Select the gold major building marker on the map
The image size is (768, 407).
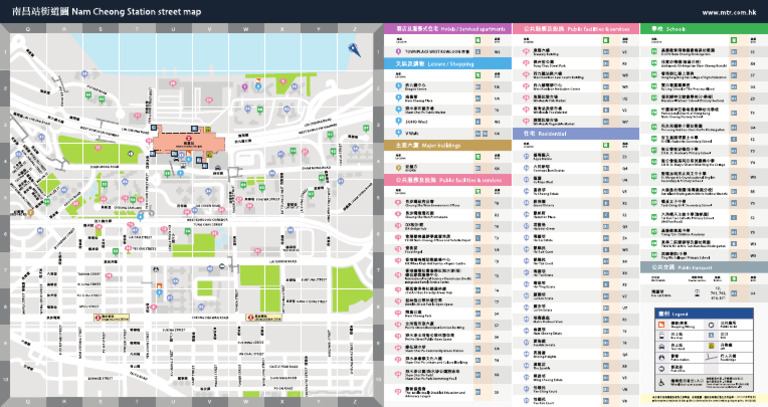coord(30,213)
